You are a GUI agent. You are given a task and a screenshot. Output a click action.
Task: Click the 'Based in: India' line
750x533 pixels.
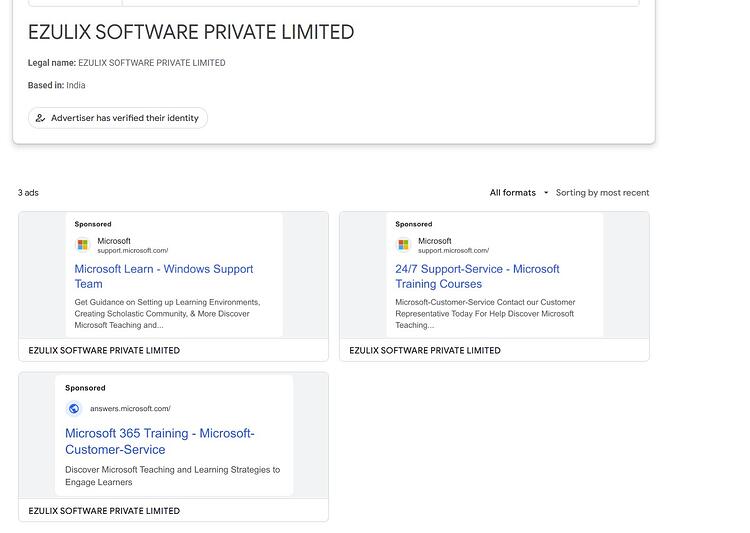tap(56, 85)
